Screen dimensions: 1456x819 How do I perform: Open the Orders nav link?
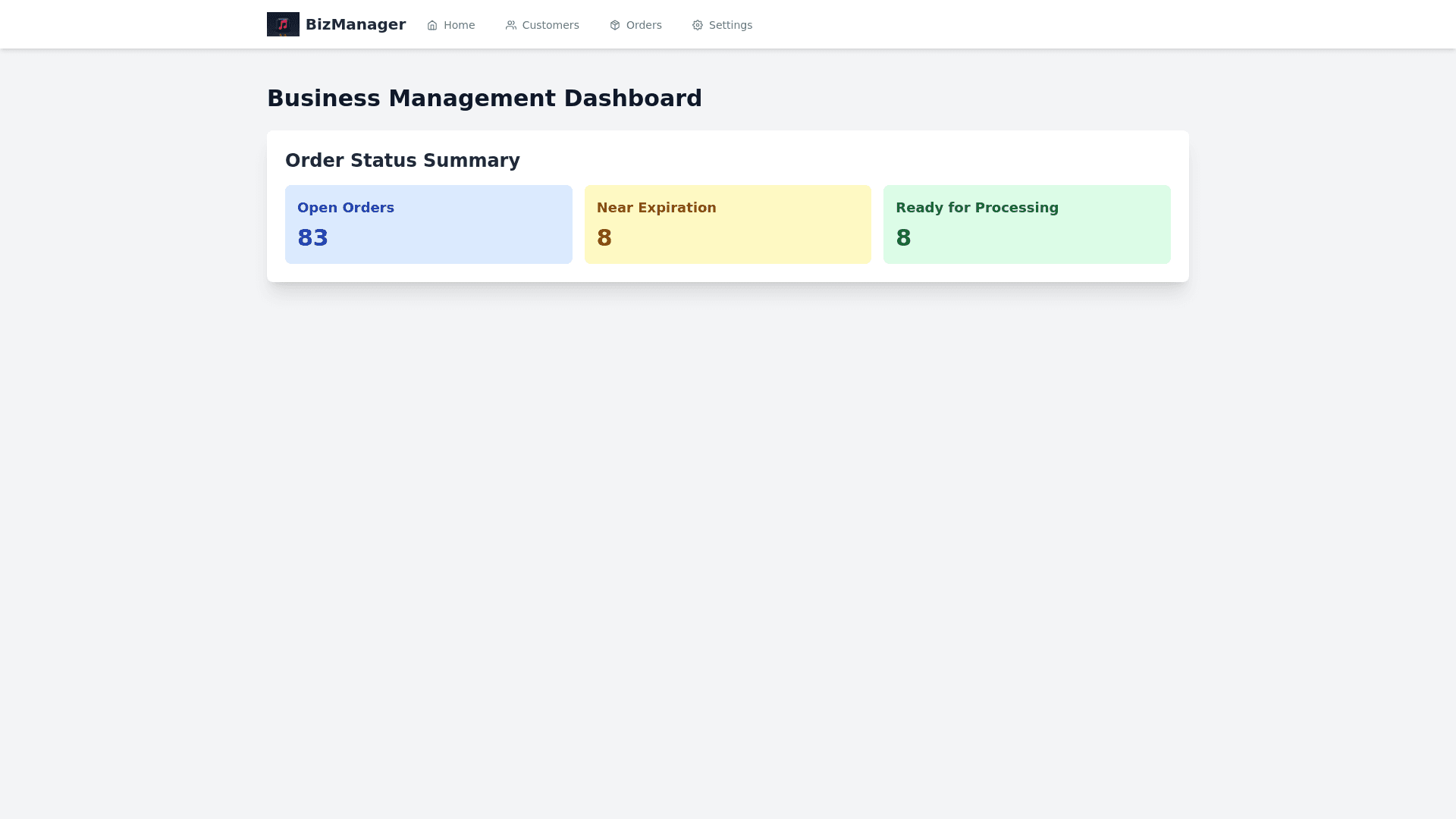pos(644,25)
